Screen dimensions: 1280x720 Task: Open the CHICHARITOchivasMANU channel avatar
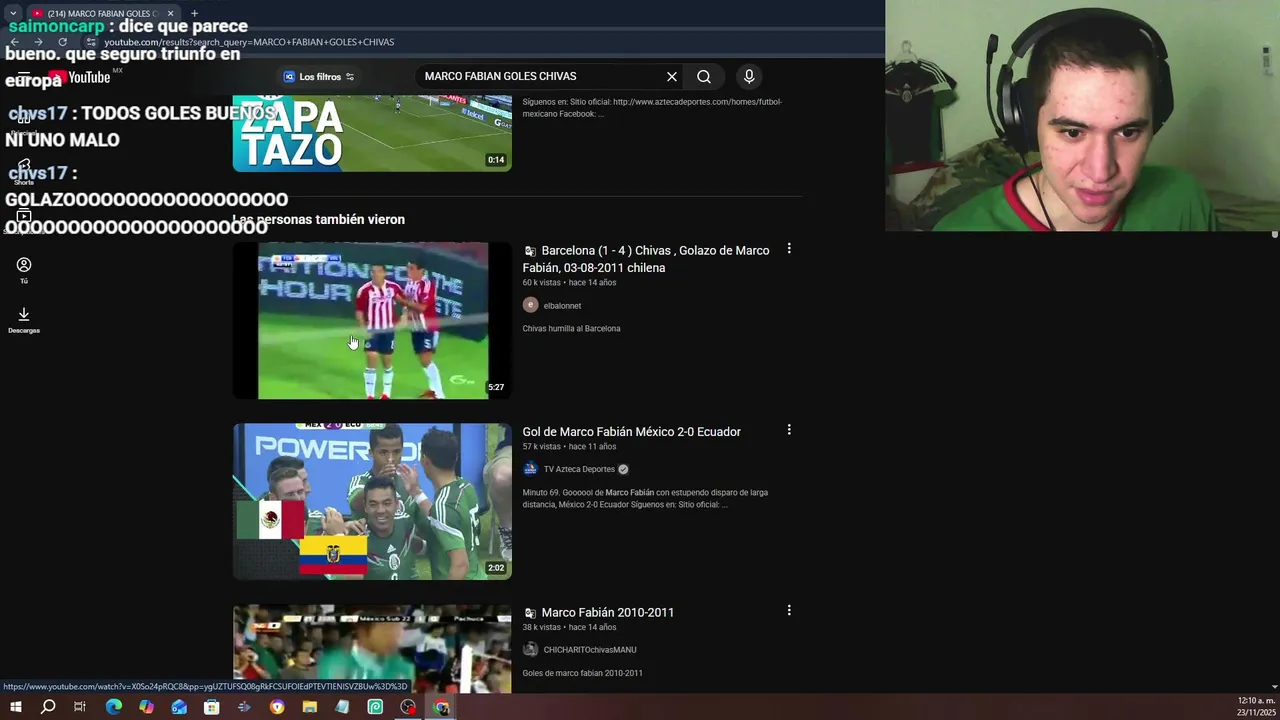(x=530, y=649)
